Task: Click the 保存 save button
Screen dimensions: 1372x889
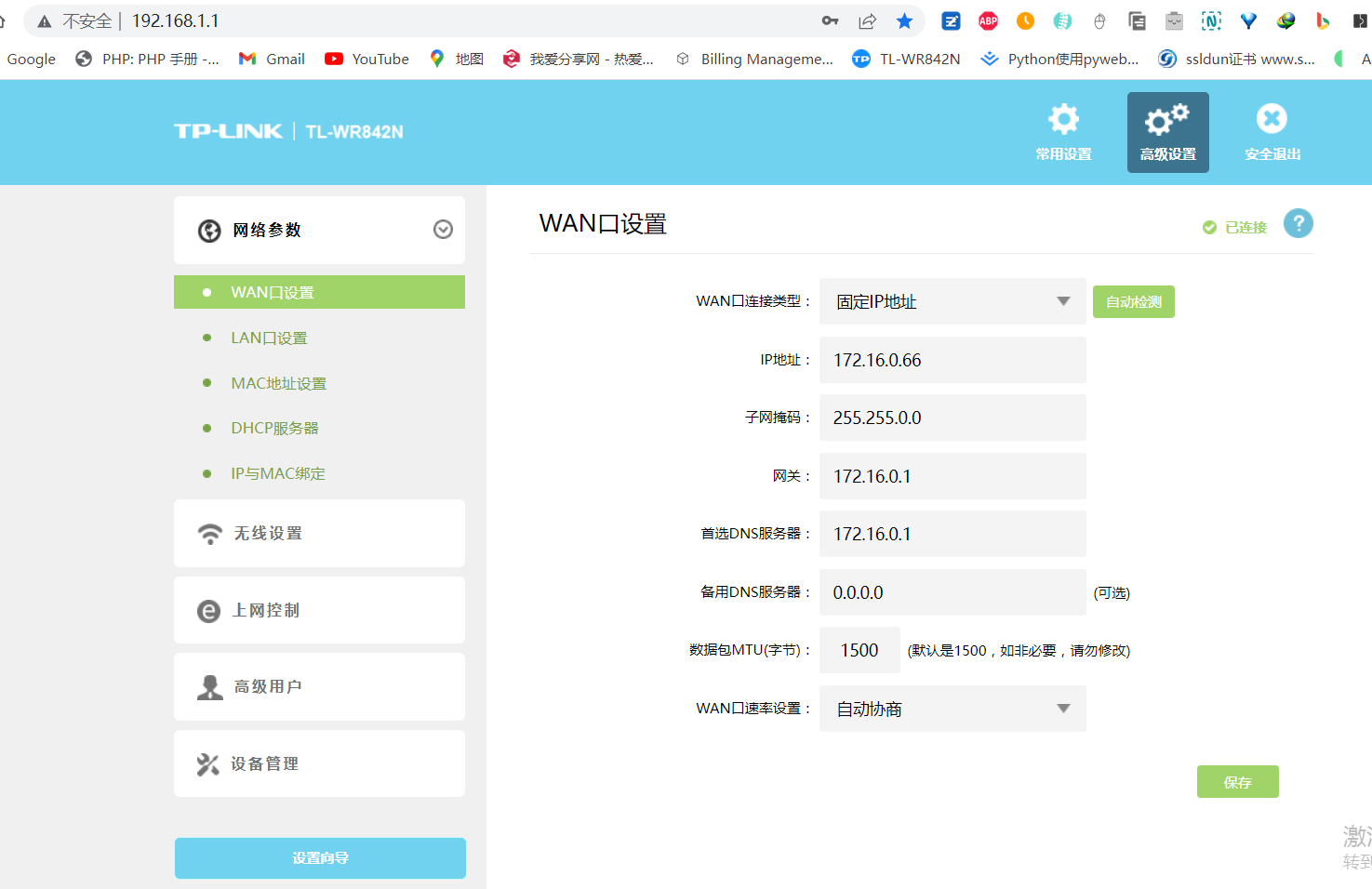Action: pyautogui.click(x=1237, y=782)
